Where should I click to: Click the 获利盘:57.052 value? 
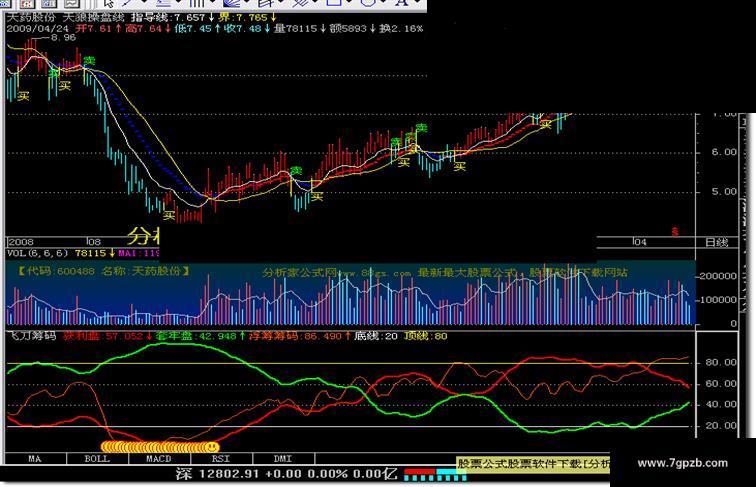103,336
